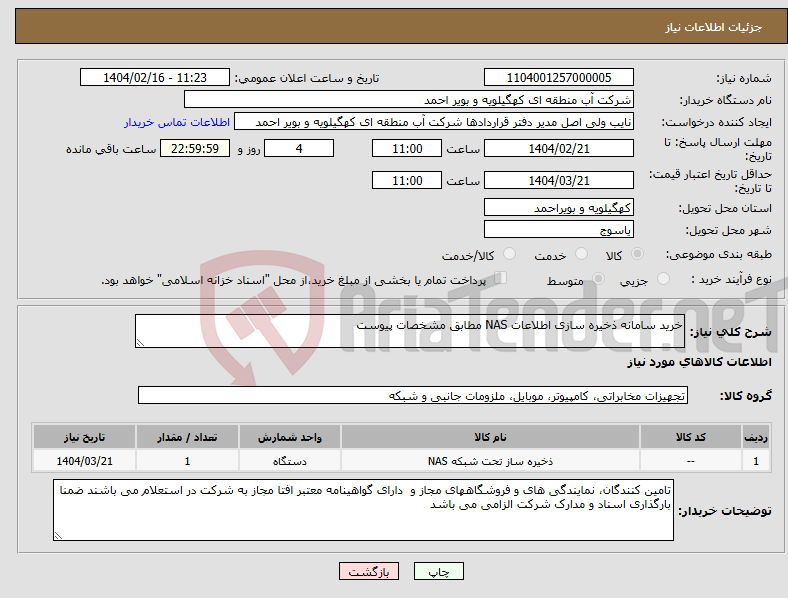Click the item name cell ذخیره ساز تحت شبکه NAS

490,461
